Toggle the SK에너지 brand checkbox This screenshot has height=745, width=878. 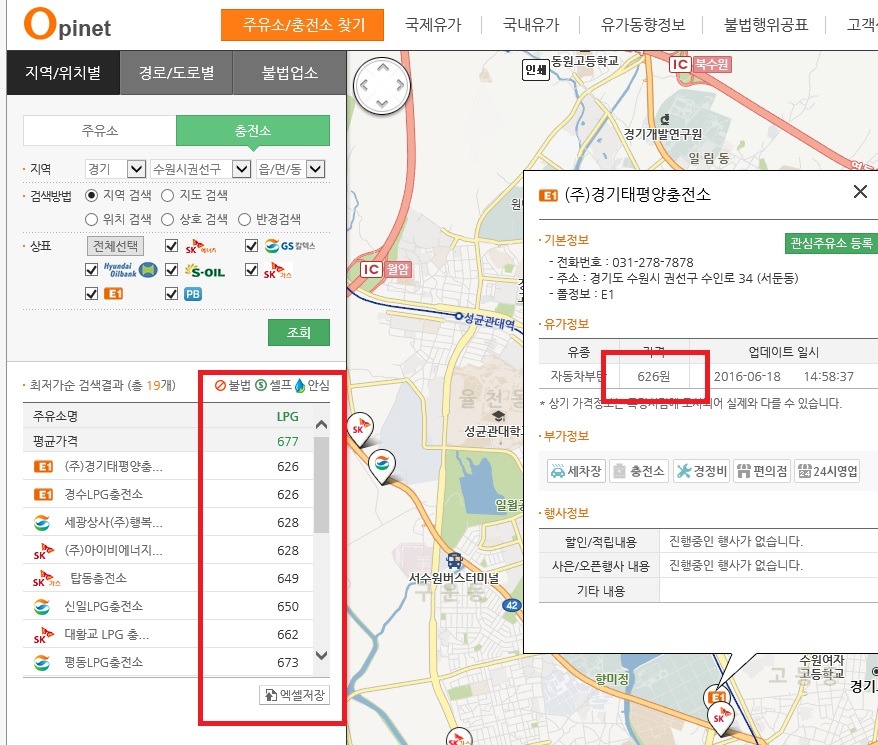coord(171,245)
